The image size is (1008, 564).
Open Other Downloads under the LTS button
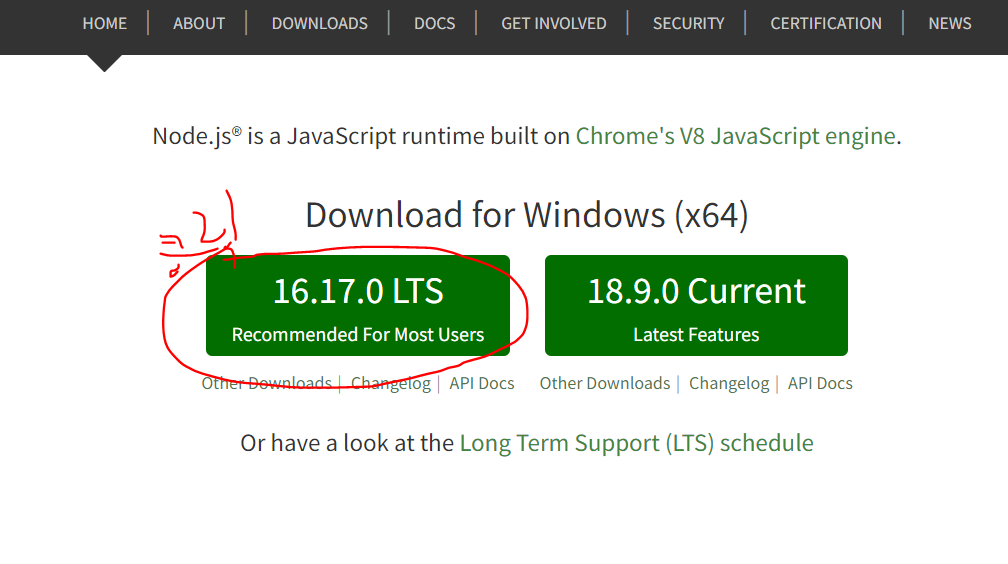(x=267, y=383)
